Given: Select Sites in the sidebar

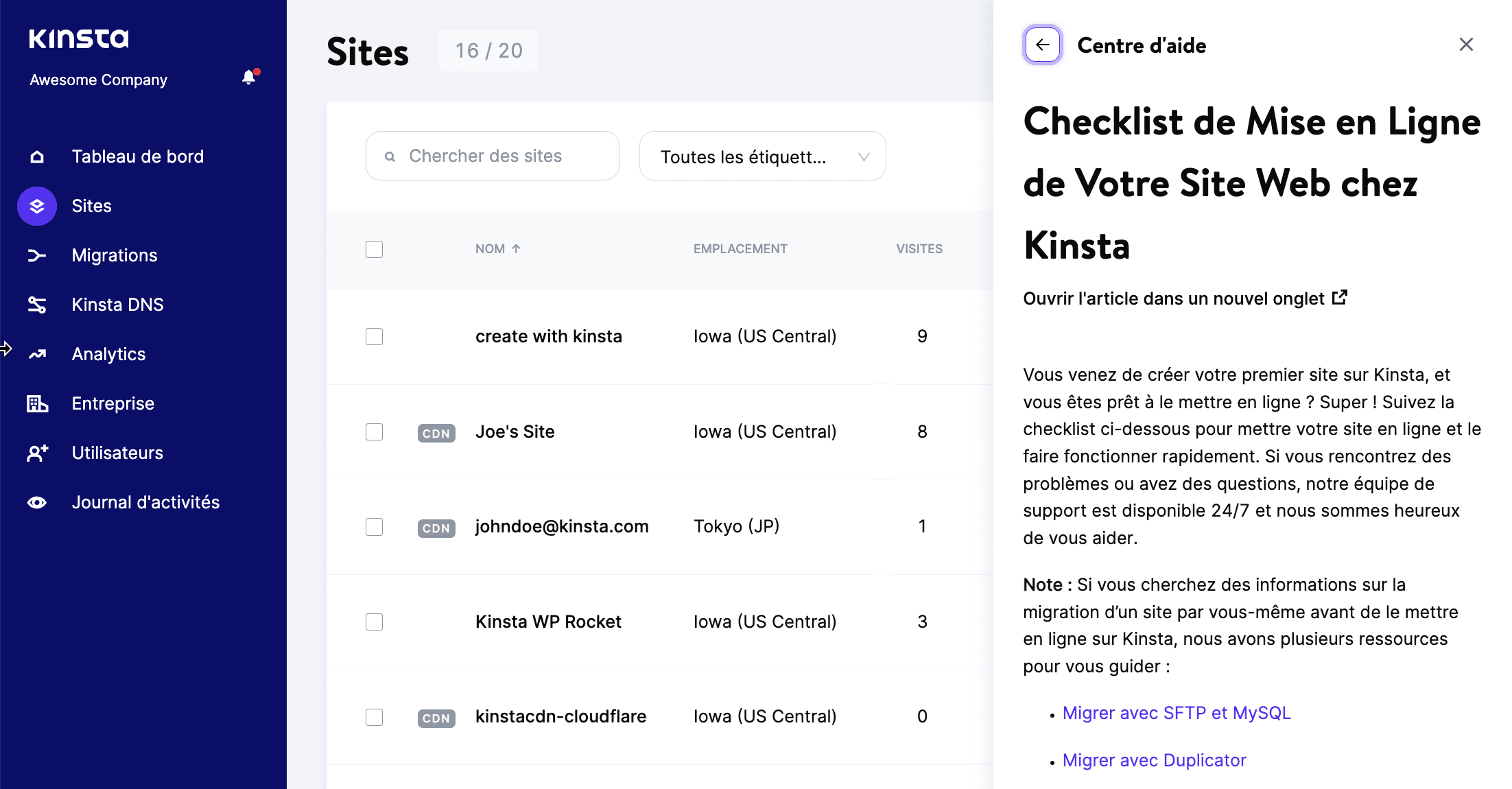Looking at the screenshot, I should coord(92,206).
